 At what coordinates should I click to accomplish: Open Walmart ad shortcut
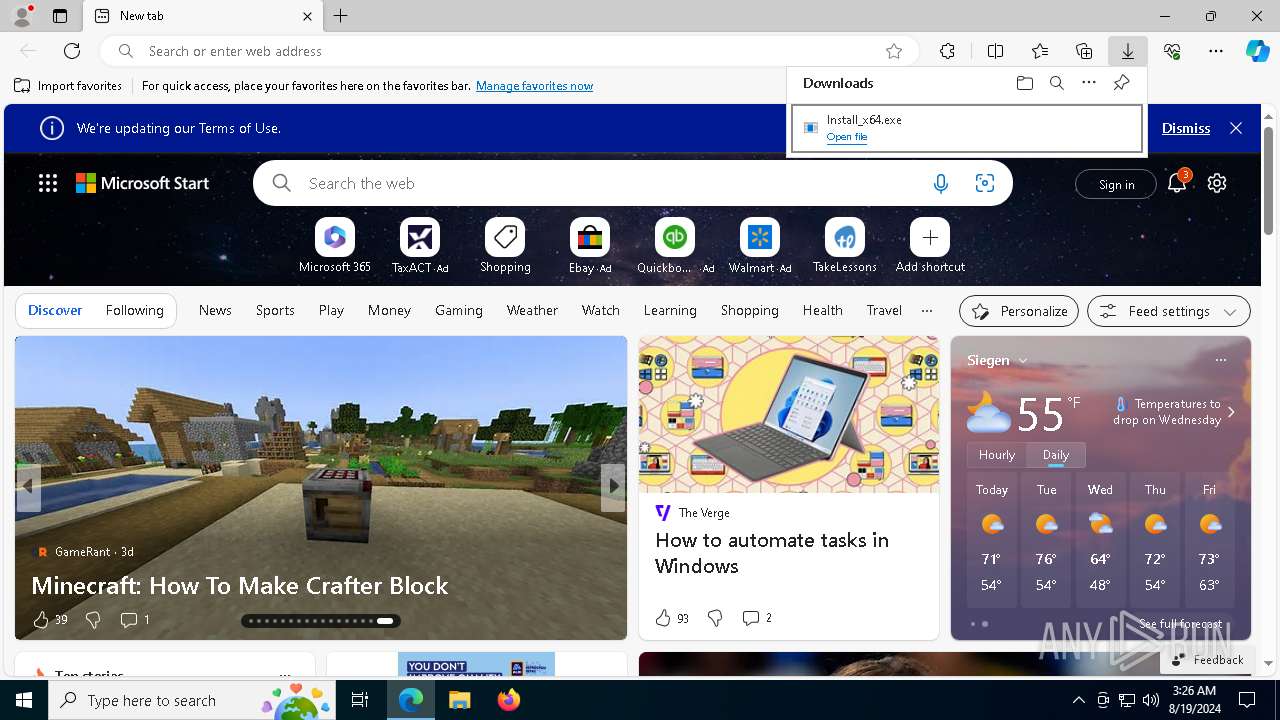(760, 246)
